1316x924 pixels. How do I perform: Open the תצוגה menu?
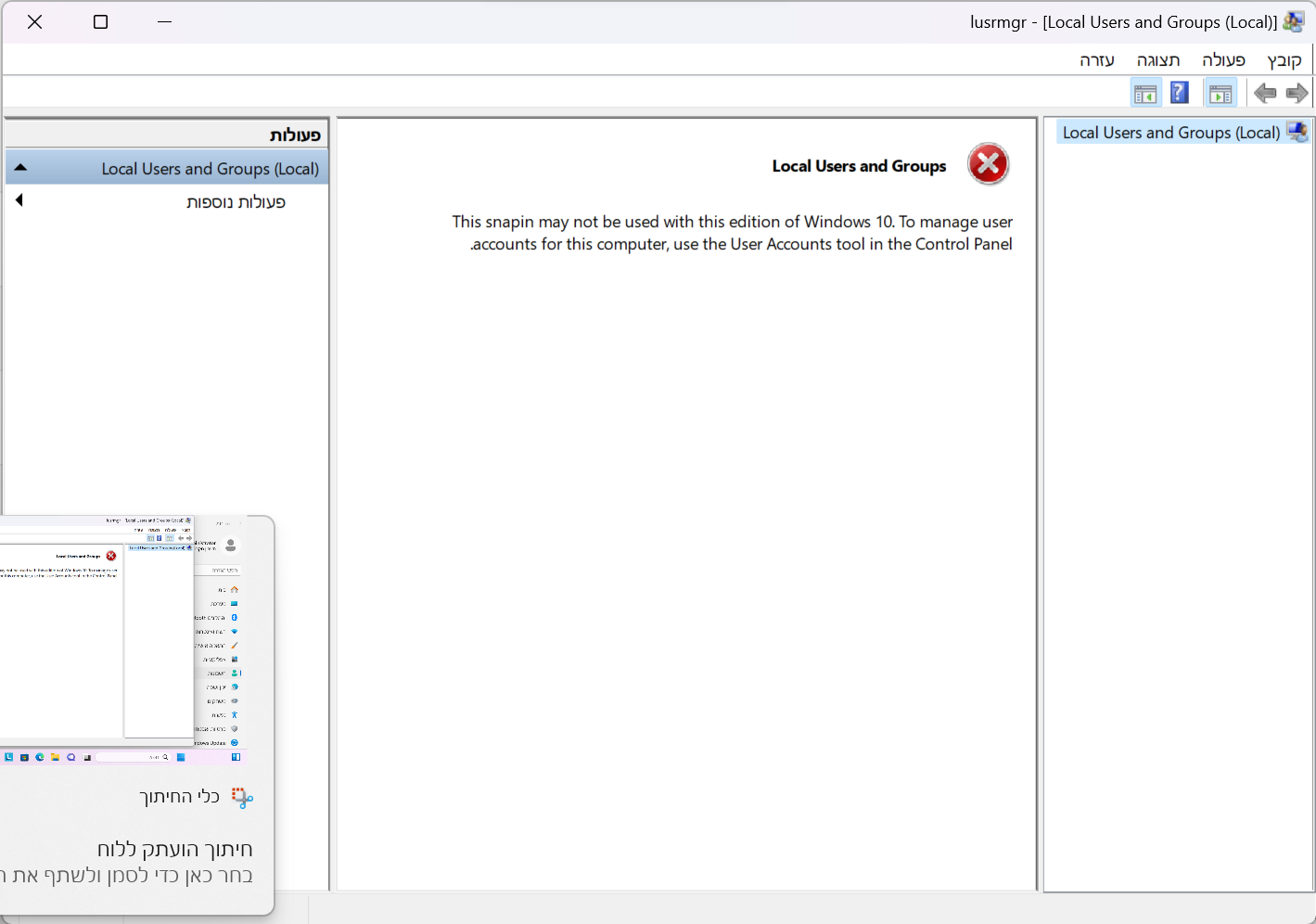click(x=1158, y=60)
